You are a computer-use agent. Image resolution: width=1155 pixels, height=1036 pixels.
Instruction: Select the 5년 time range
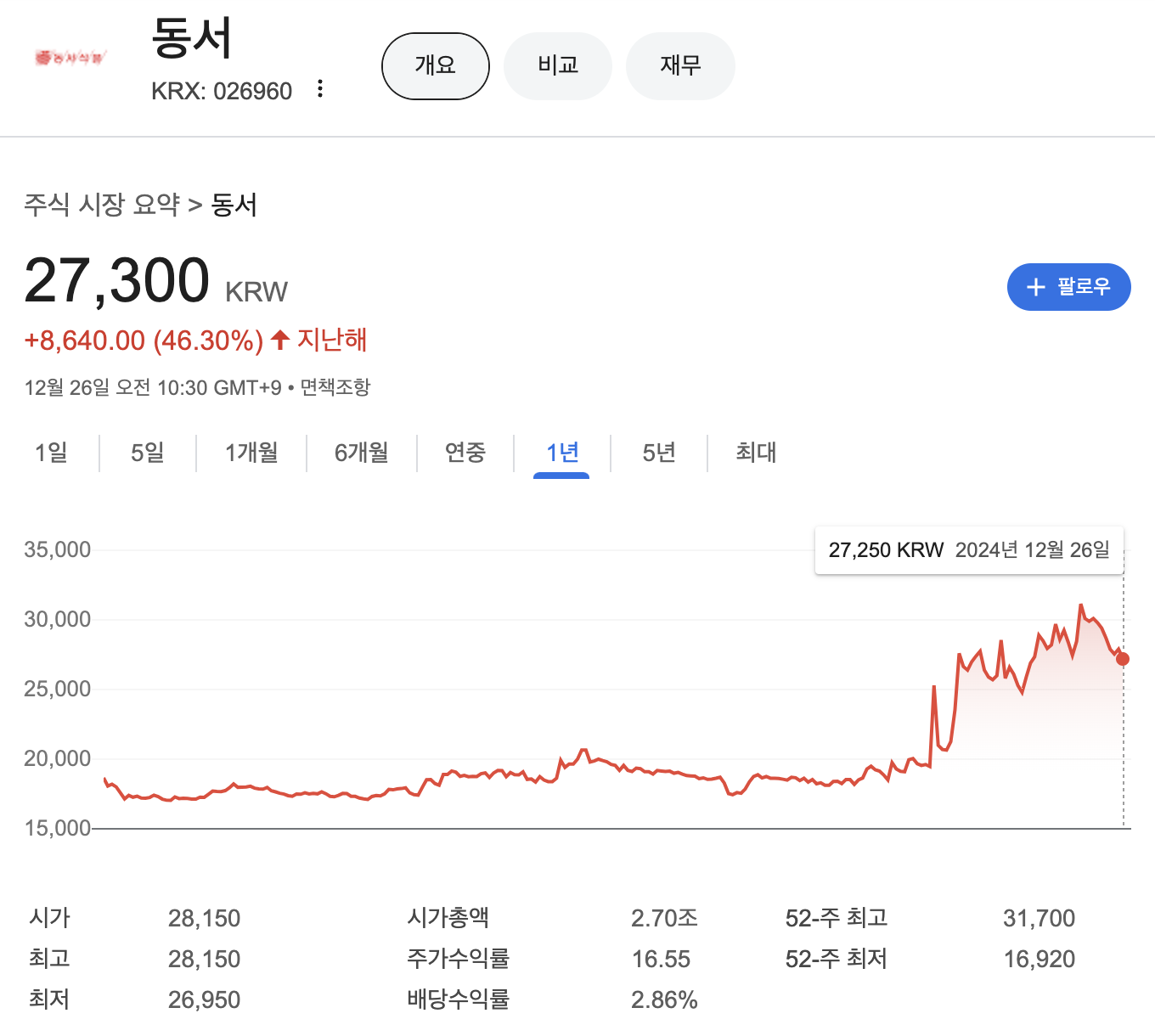[x=659, y=453]
